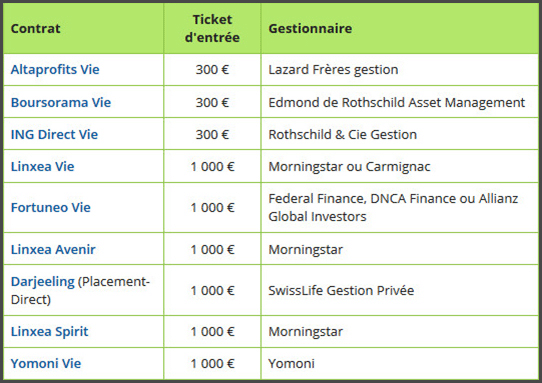Select the Edmond de Rothschild Asset Management cell
The height and width of the screenshot is (383, 542).
point(400,102)
